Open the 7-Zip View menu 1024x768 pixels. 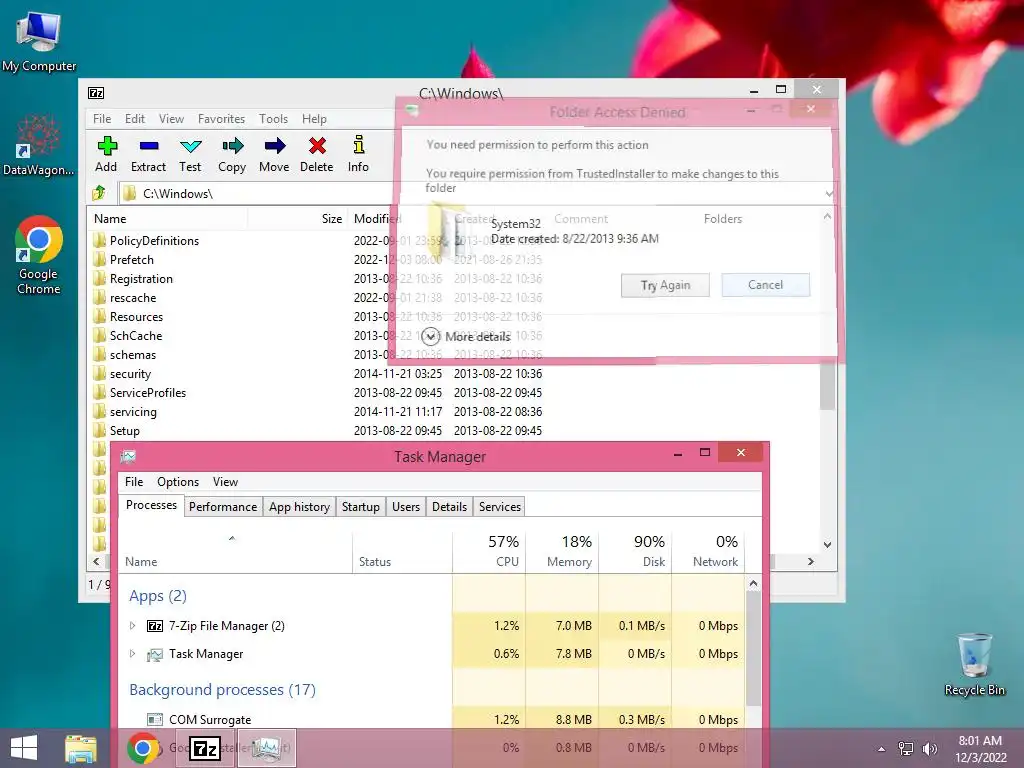coord(171,119)
